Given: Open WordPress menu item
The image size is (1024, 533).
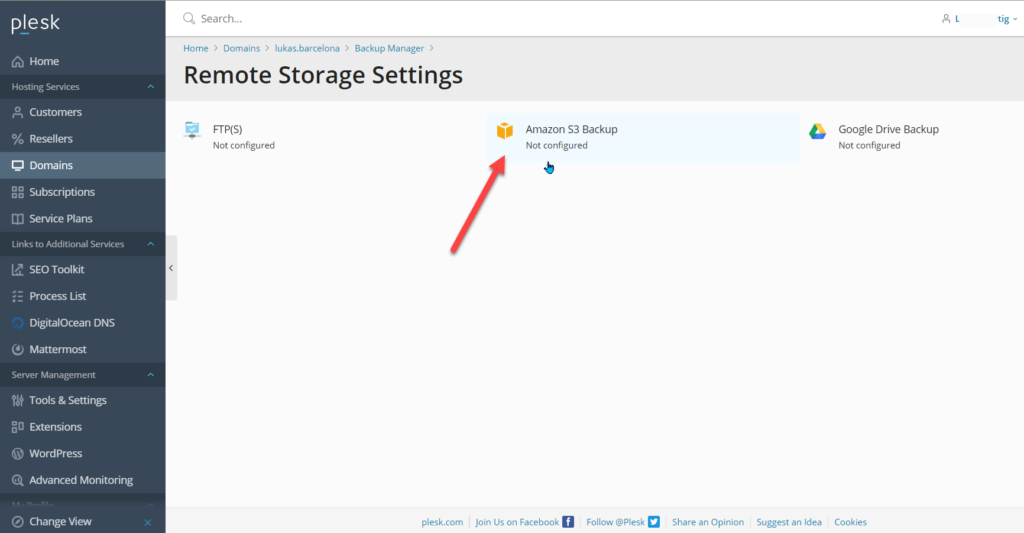Looking at the screenshot, I should [x=82, y=453].
